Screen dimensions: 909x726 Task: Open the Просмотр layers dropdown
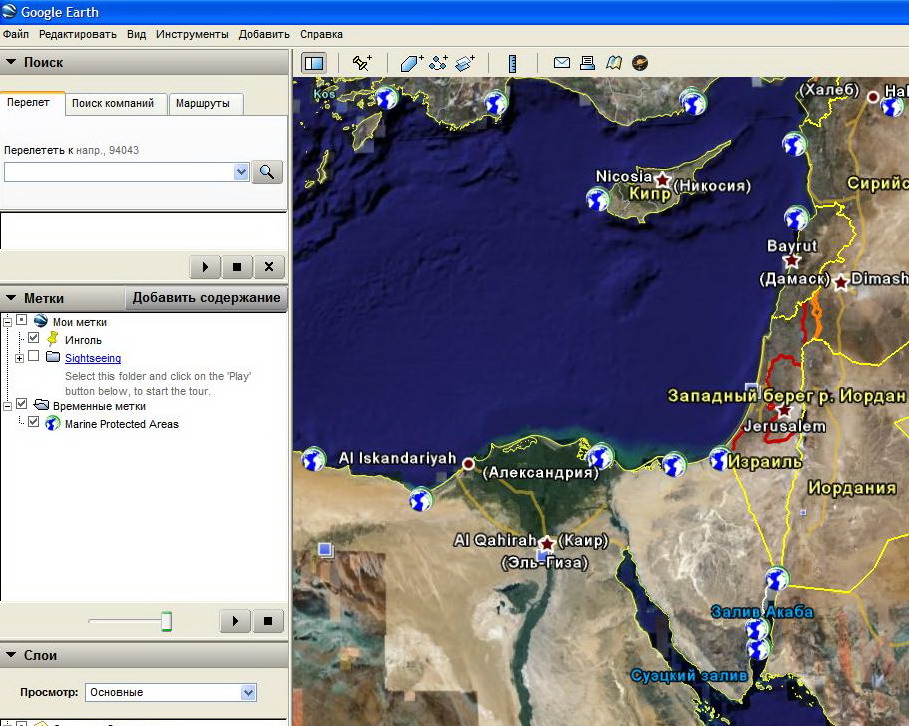click(248, 692)
